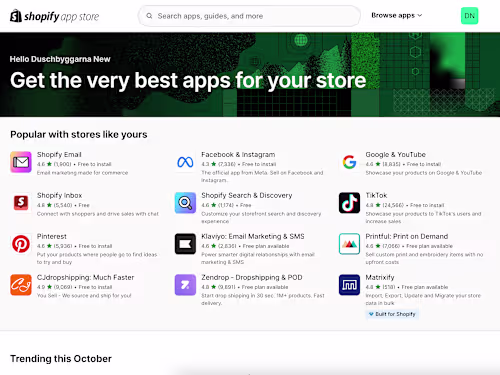Select the Shopify Inbox app icon
Image resolution: width=500 pixels, height=375 pixels.
(x=21, y=203)
